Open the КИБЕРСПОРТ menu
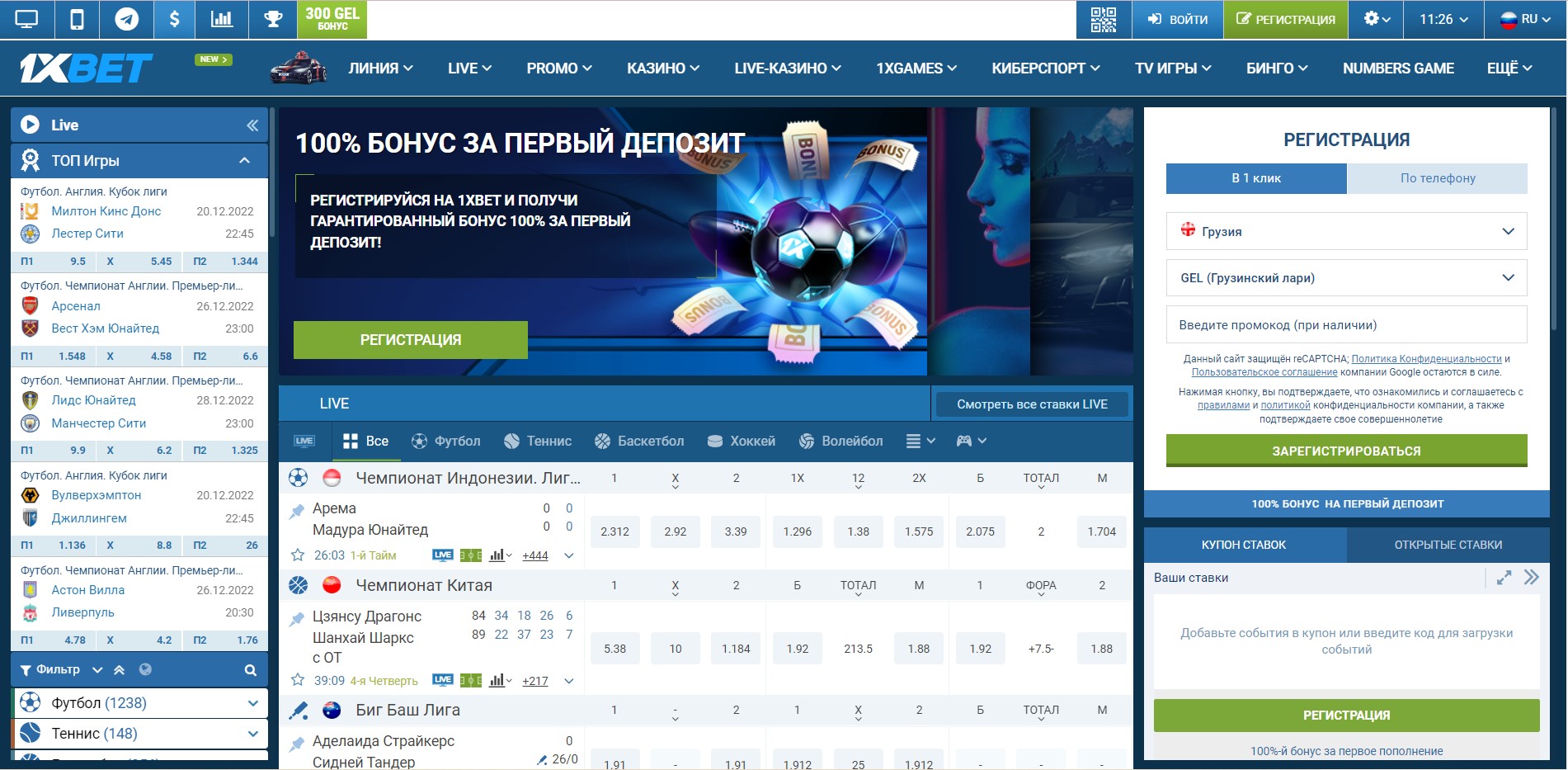The height and width of the screenshot is (770, 1568). pyautogui.click(x=1046, y=68)
